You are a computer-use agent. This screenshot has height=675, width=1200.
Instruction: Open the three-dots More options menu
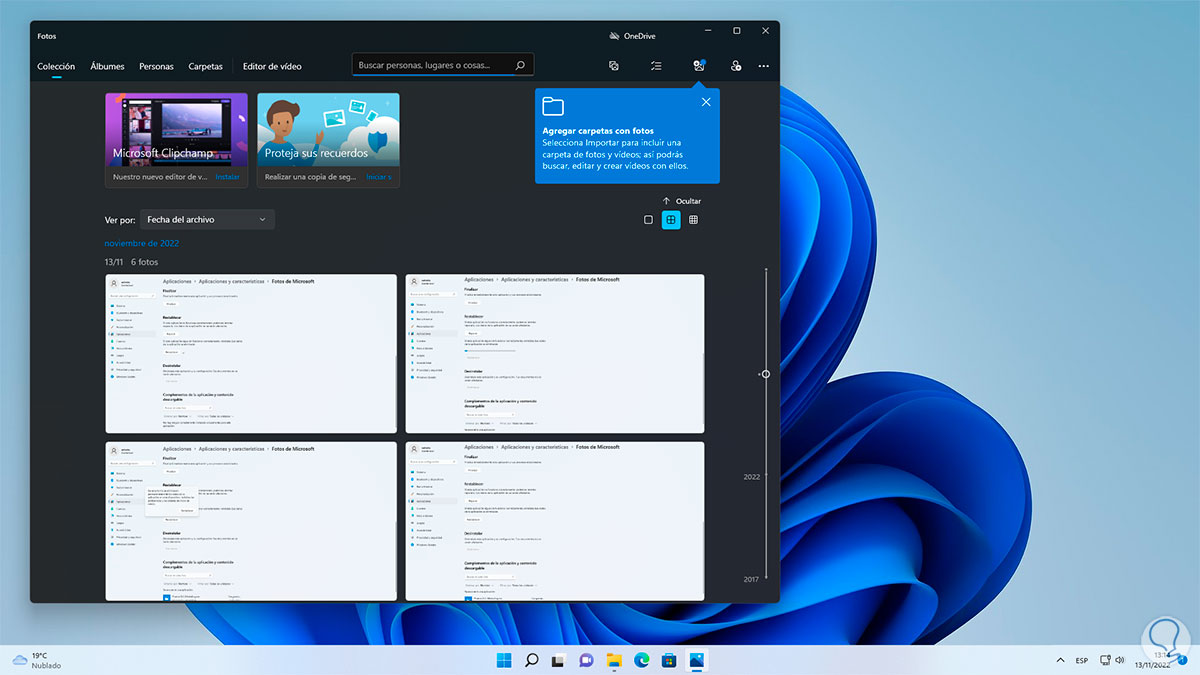(764, 66)
